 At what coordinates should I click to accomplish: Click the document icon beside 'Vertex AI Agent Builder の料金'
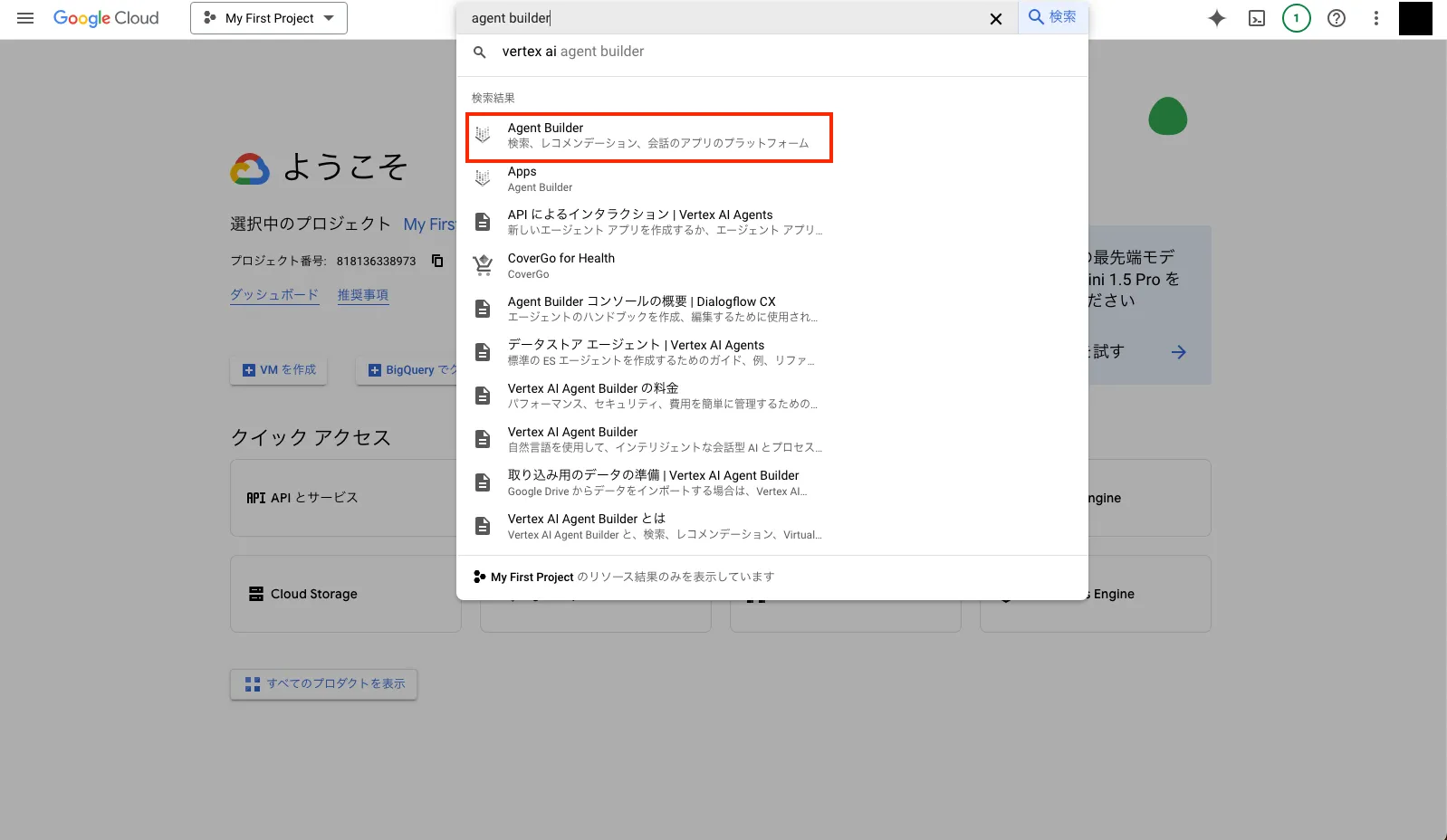[483, 396]
